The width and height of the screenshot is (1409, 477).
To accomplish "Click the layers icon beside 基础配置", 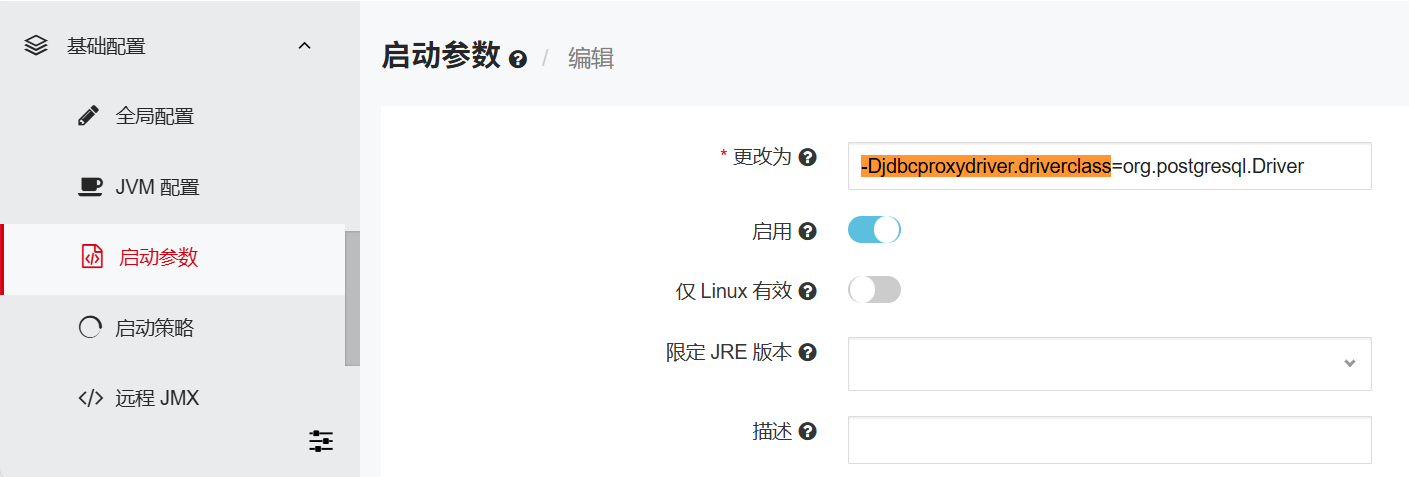I will point(36,46).
